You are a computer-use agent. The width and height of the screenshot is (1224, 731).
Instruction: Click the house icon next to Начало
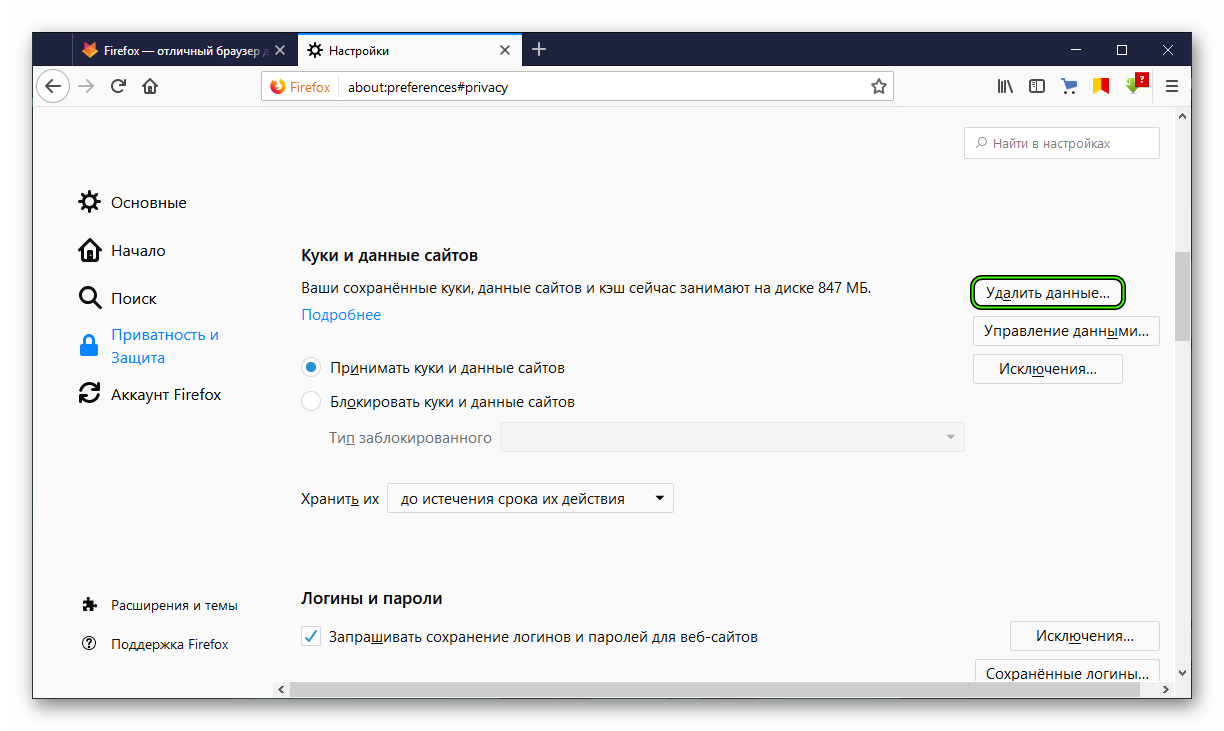(89, 250)
